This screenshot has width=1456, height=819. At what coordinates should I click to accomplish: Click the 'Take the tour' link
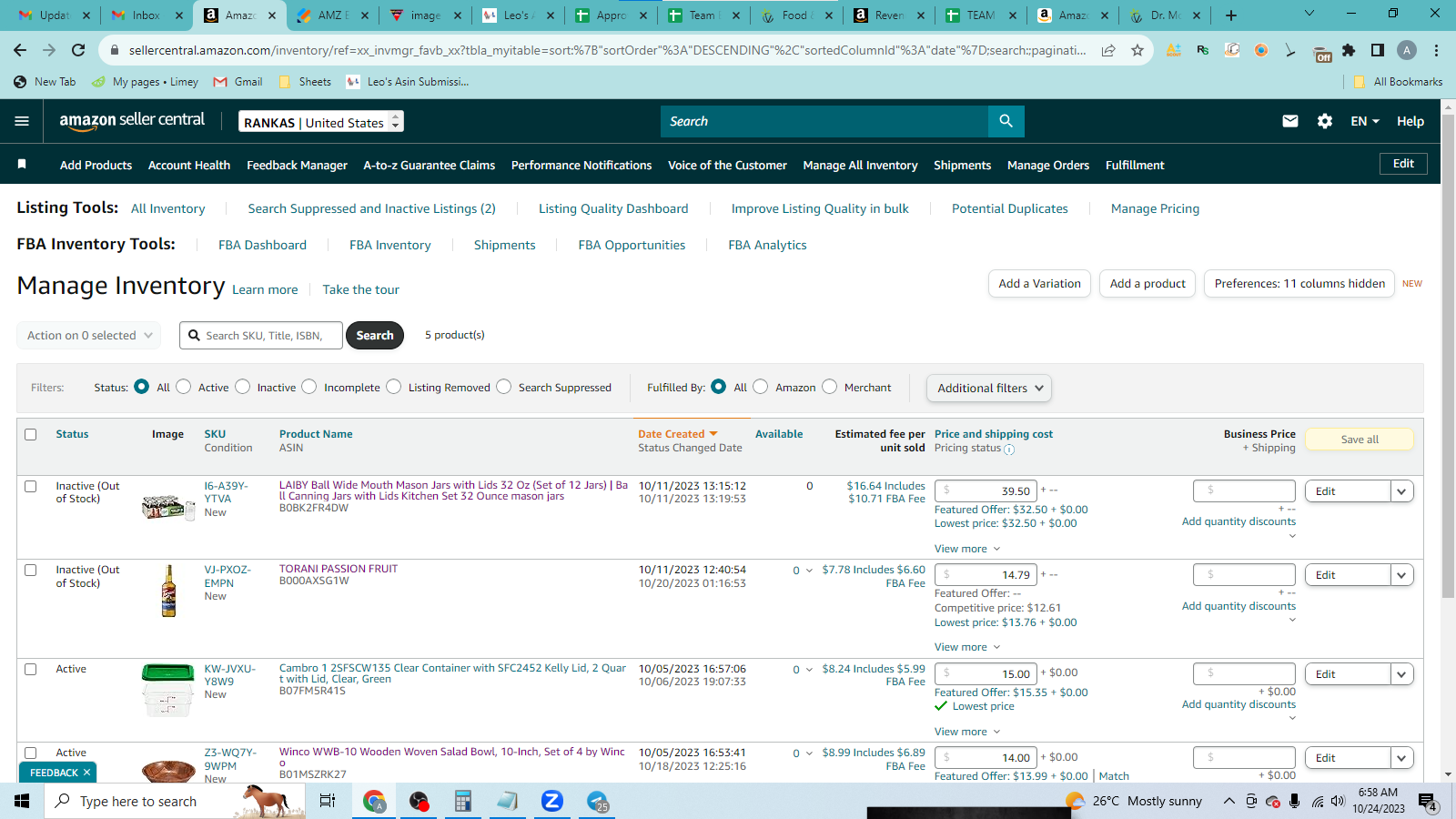(360, 289)
